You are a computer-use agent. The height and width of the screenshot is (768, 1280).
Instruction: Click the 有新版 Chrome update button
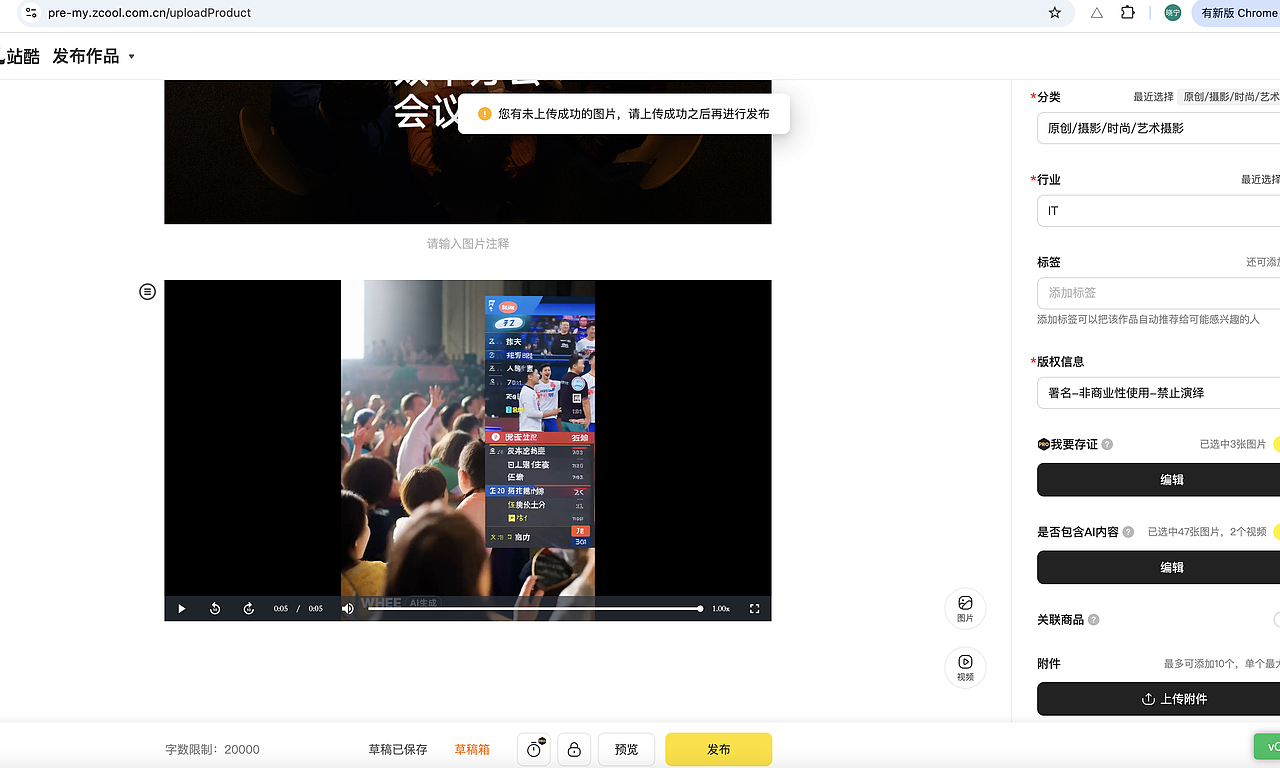pyautogui.click(x=1236, y=13)
